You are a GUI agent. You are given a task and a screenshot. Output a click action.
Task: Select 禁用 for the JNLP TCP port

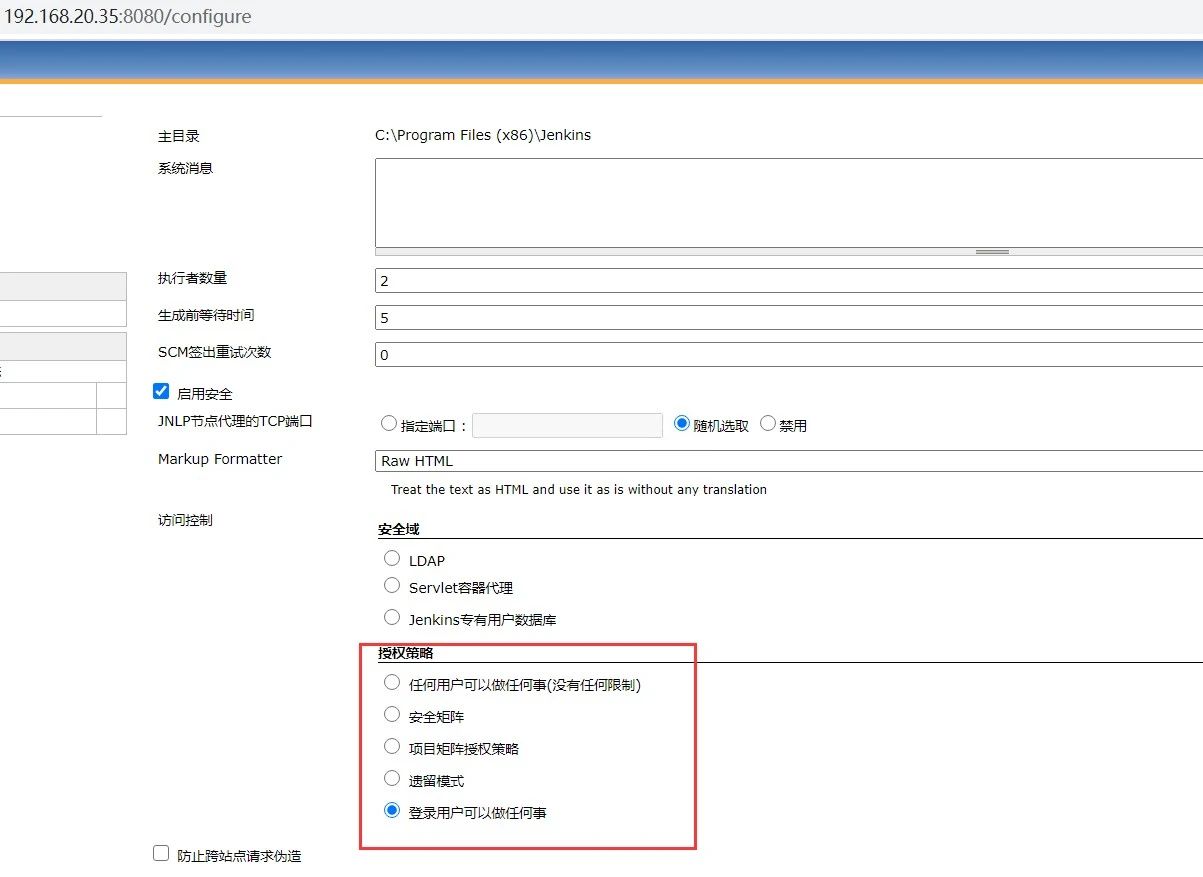[x=768, y=424]
